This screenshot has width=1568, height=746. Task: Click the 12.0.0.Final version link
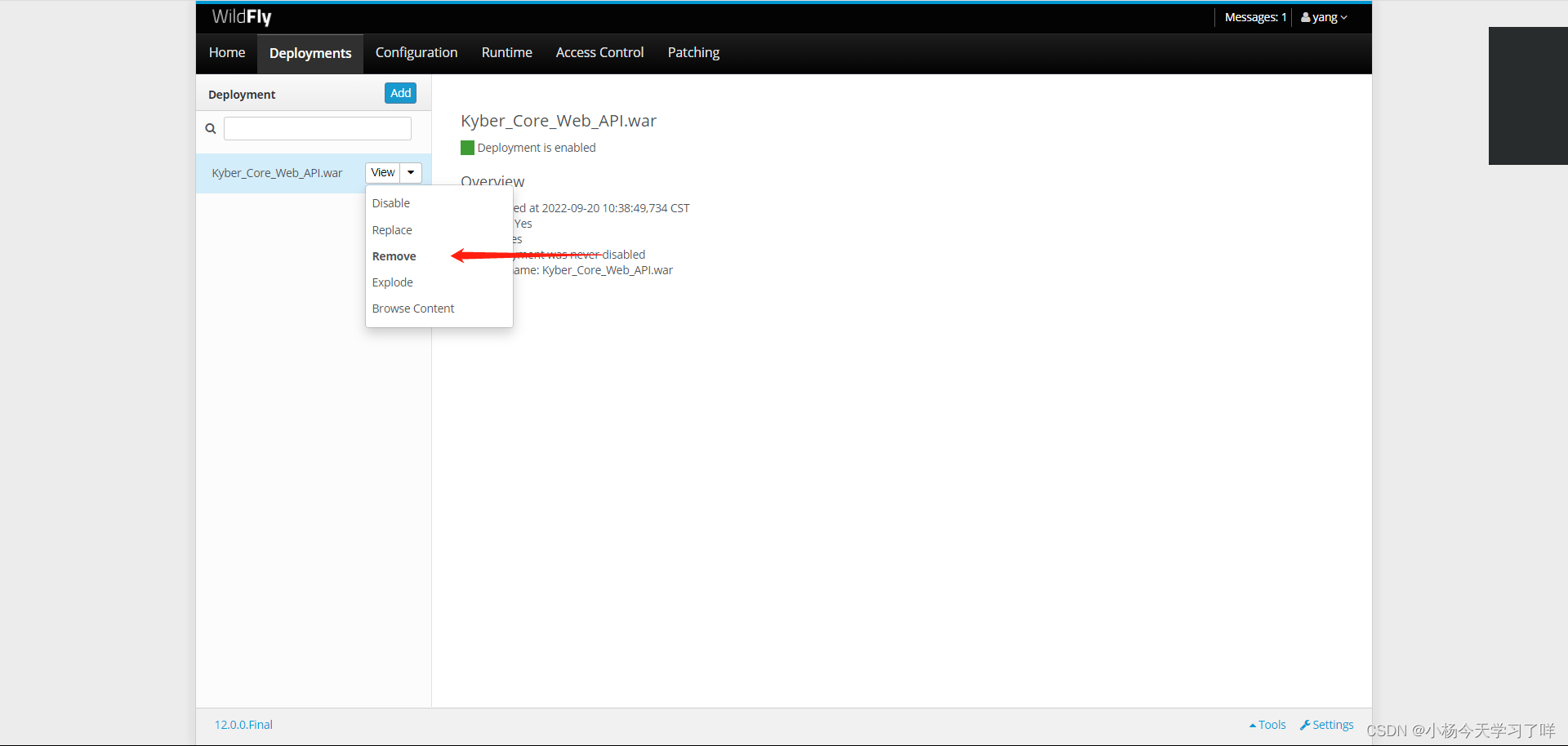click(243, 724)
